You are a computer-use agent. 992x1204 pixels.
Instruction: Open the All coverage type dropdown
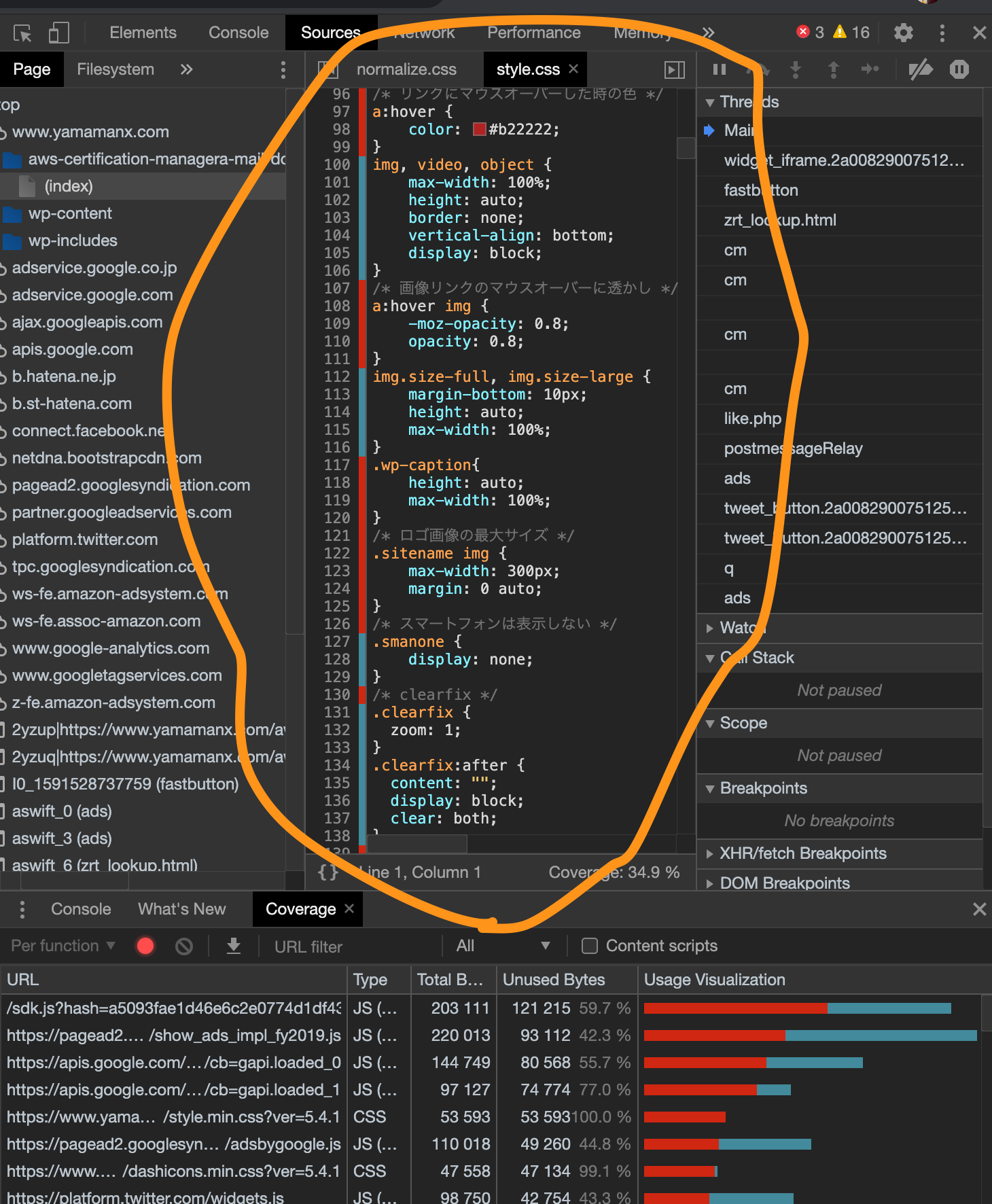point(502,946)
